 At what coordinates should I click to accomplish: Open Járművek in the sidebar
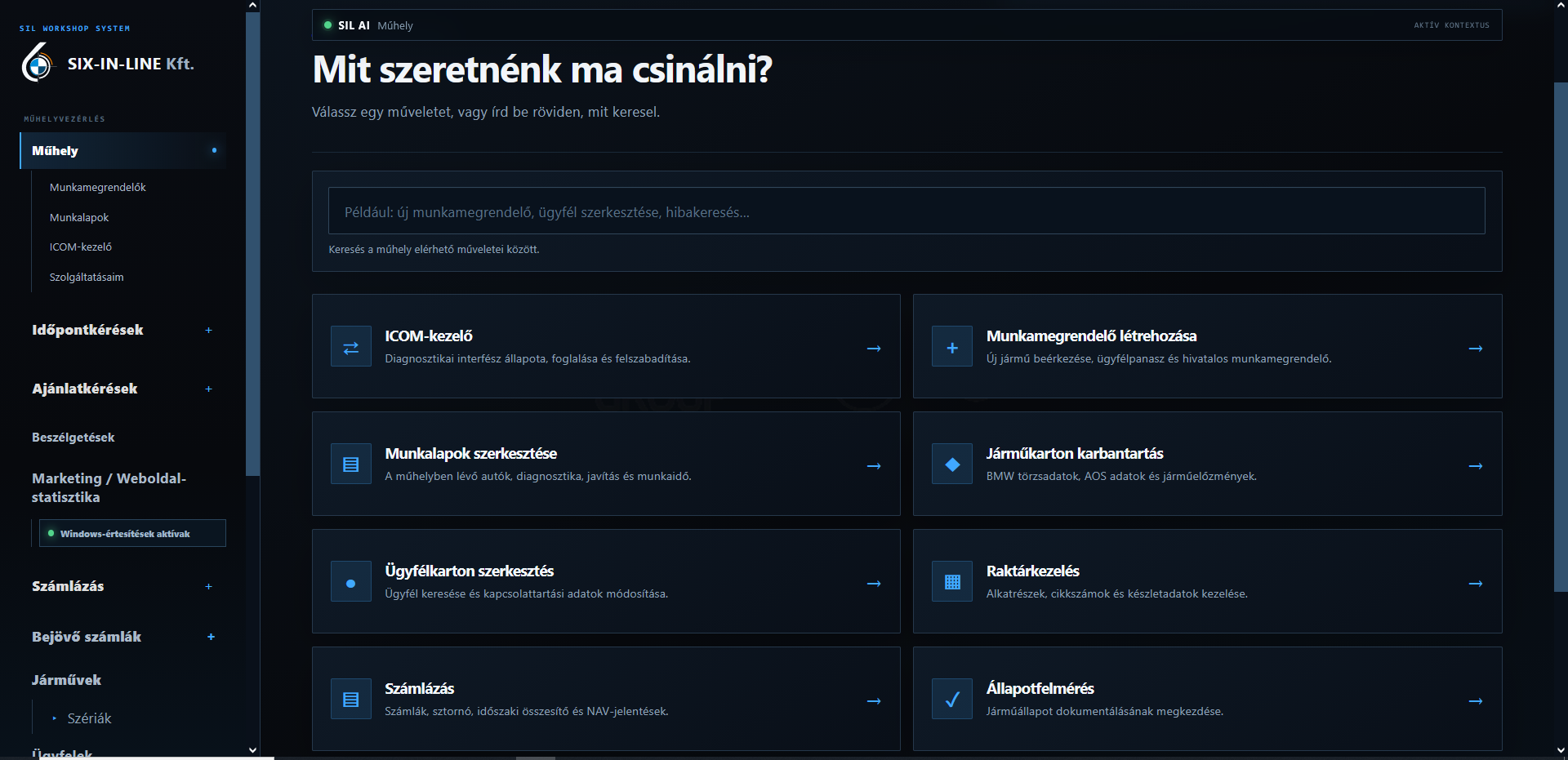(67, 680)
